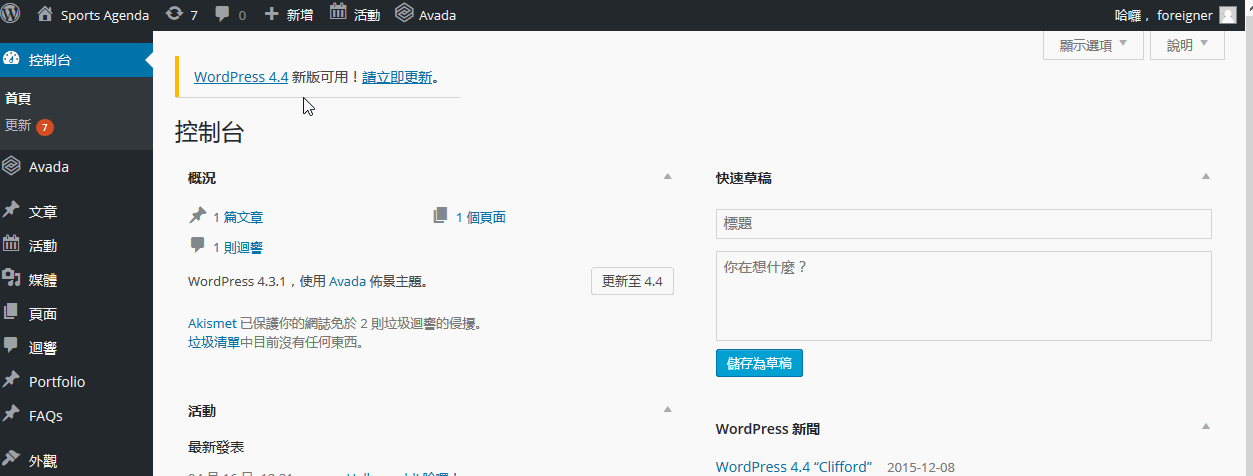This screenshot has width=1253, height=476.
Task: Open WordPress 4.4 "Clifford" news link
Action: [794, 467]
